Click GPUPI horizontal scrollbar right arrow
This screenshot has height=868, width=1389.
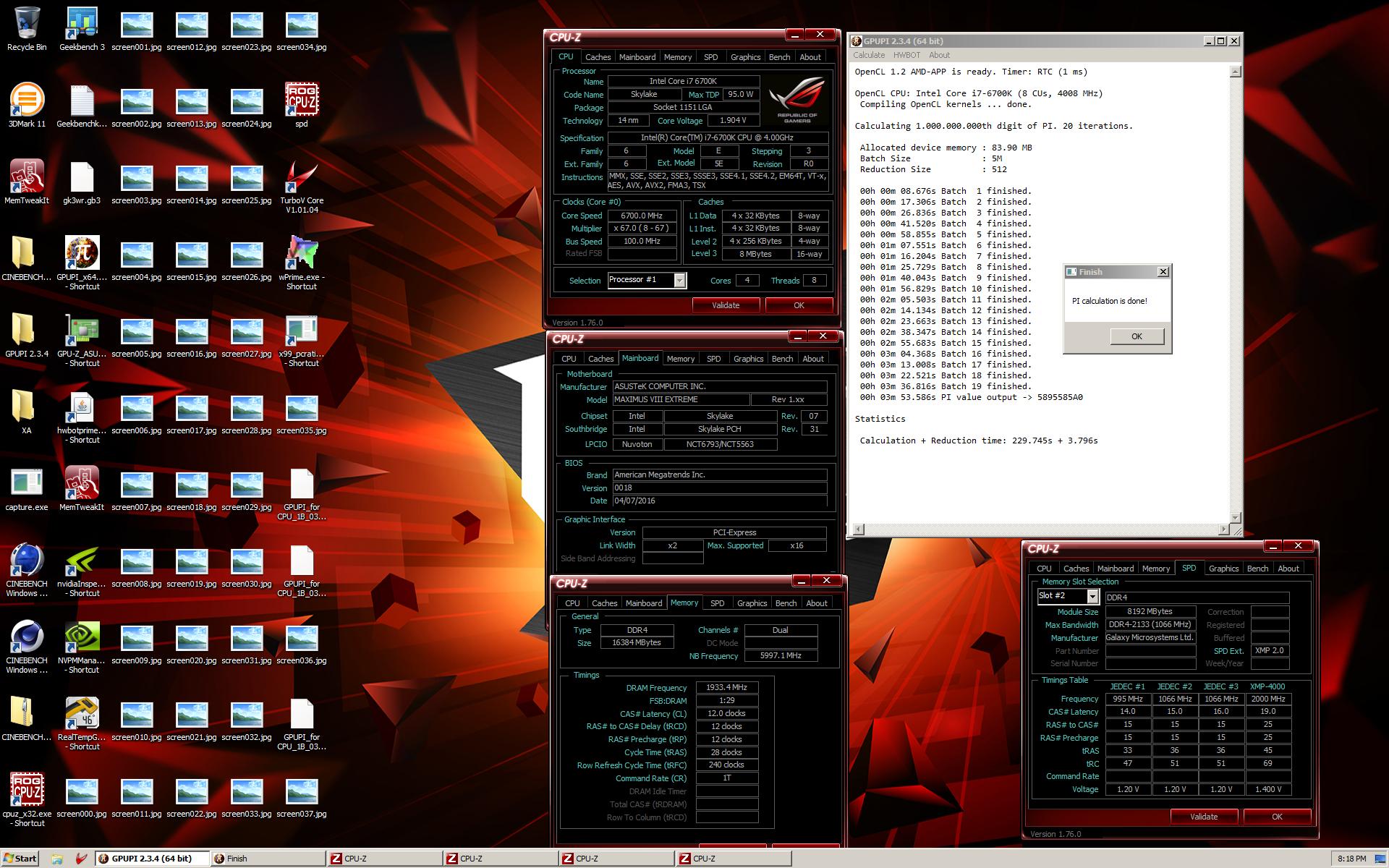tap(1223, 529)
